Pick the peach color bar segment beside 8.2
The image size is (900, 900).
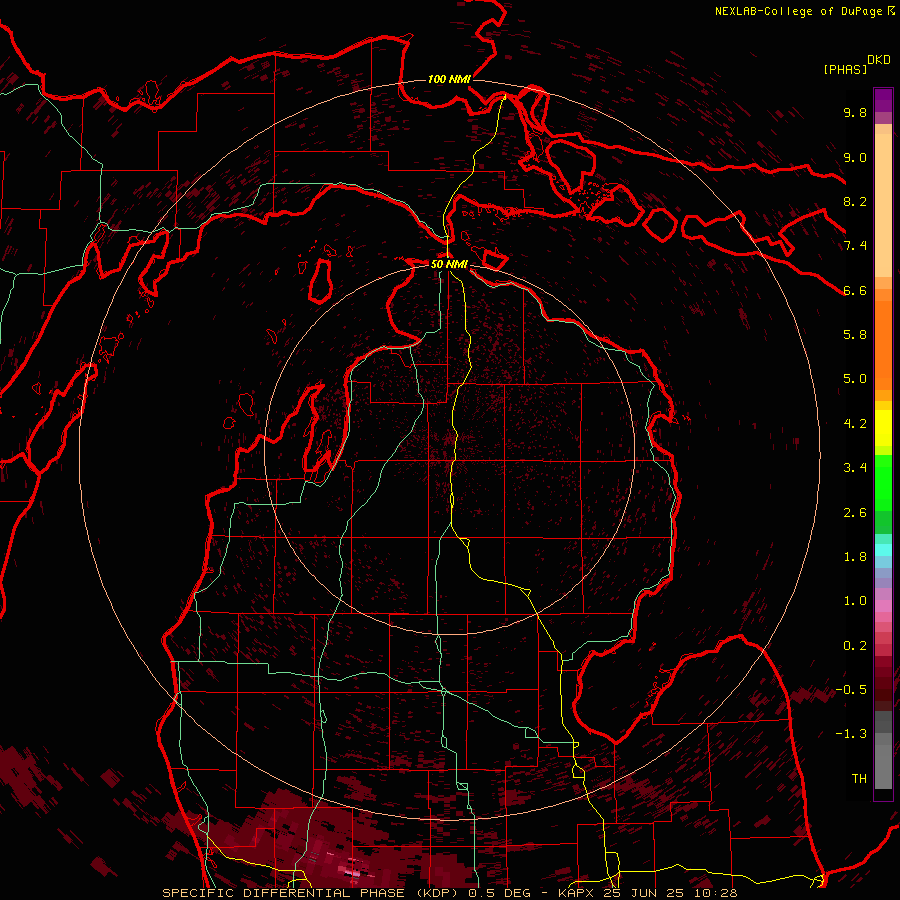click(x=883, y=205)
